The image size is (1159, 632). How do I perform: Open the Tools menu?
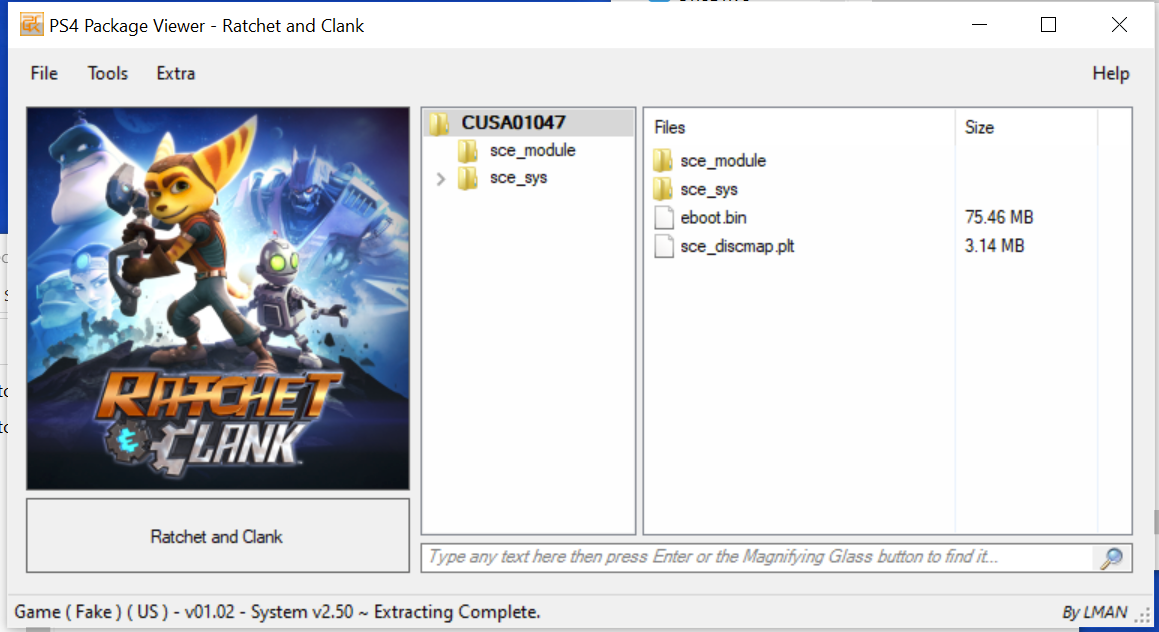pyautogui.click(x=108, y=73)
